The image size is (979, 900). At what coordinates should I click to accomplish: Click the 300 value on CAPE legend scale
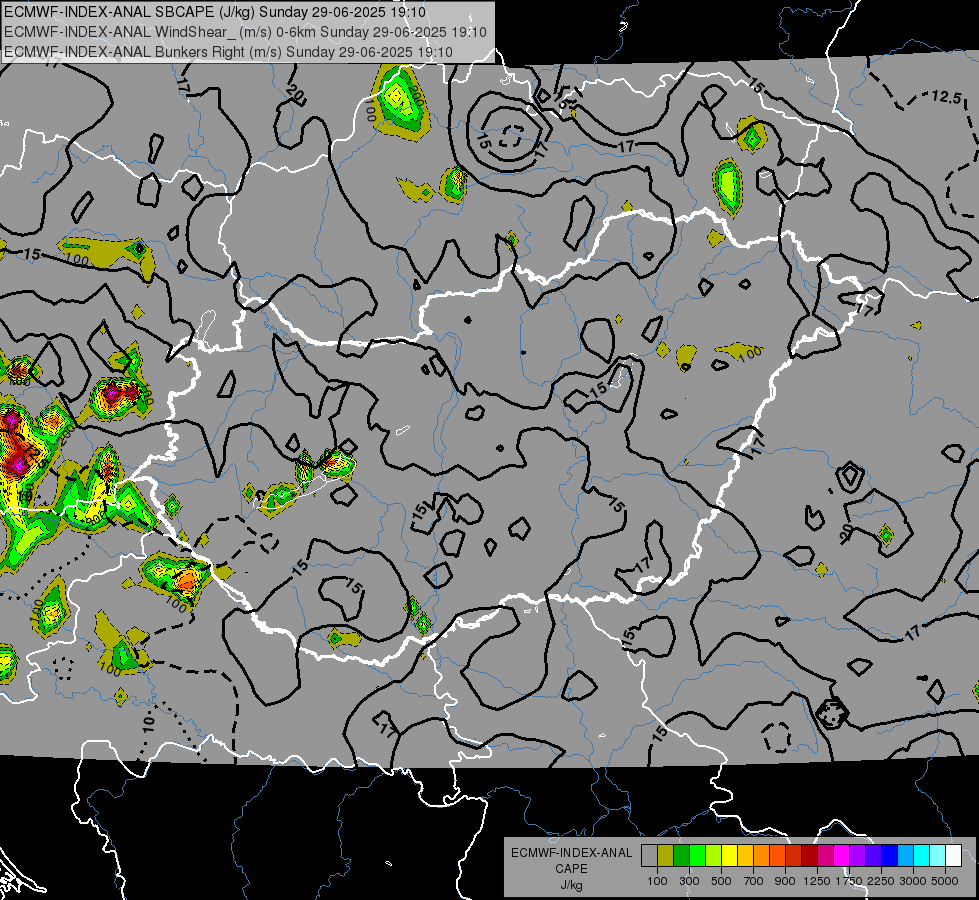pyautogui.click(x=689, y=881)
